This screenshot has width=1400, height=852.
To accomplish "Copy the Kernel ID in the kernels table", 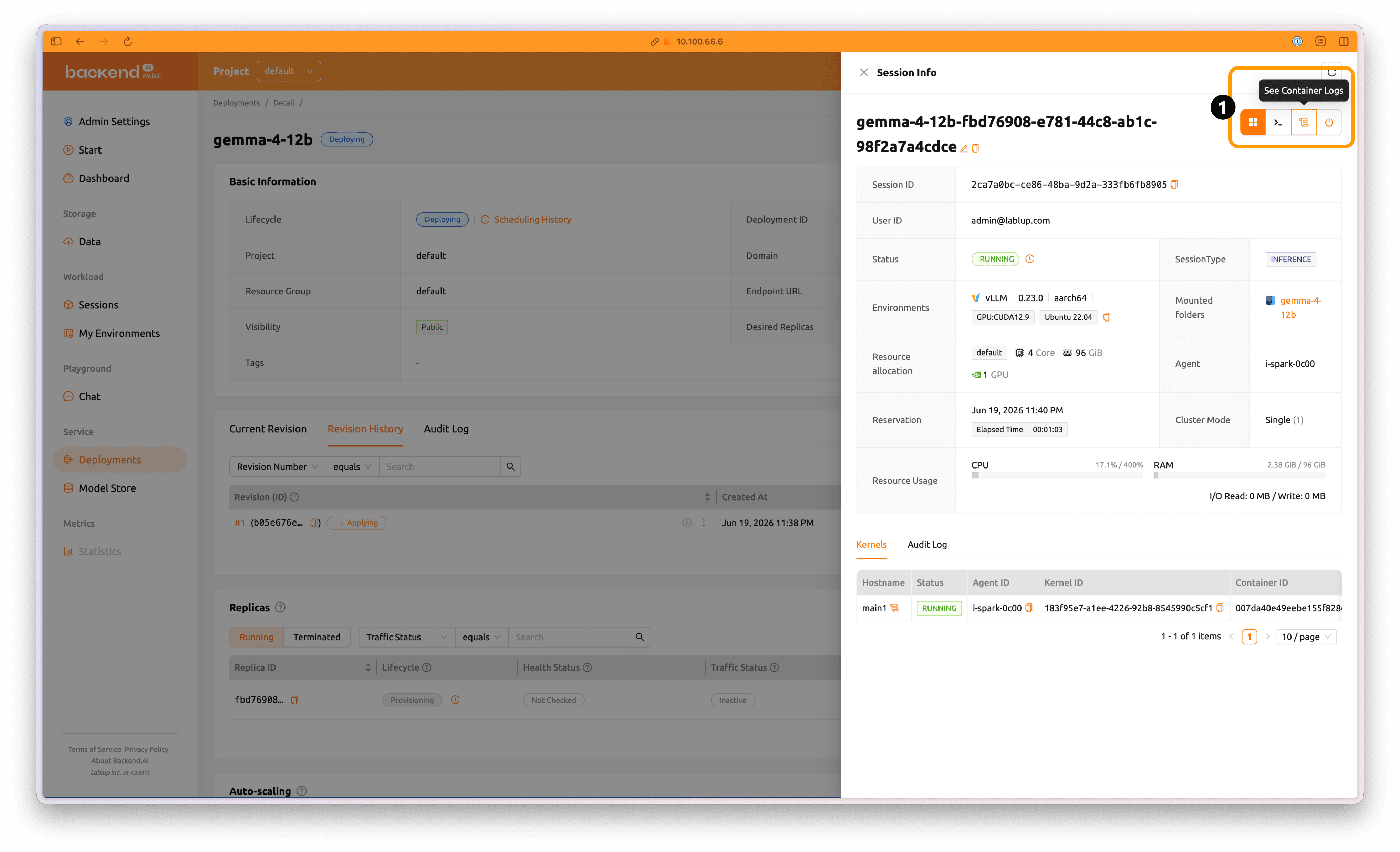I will (1219, 608).
